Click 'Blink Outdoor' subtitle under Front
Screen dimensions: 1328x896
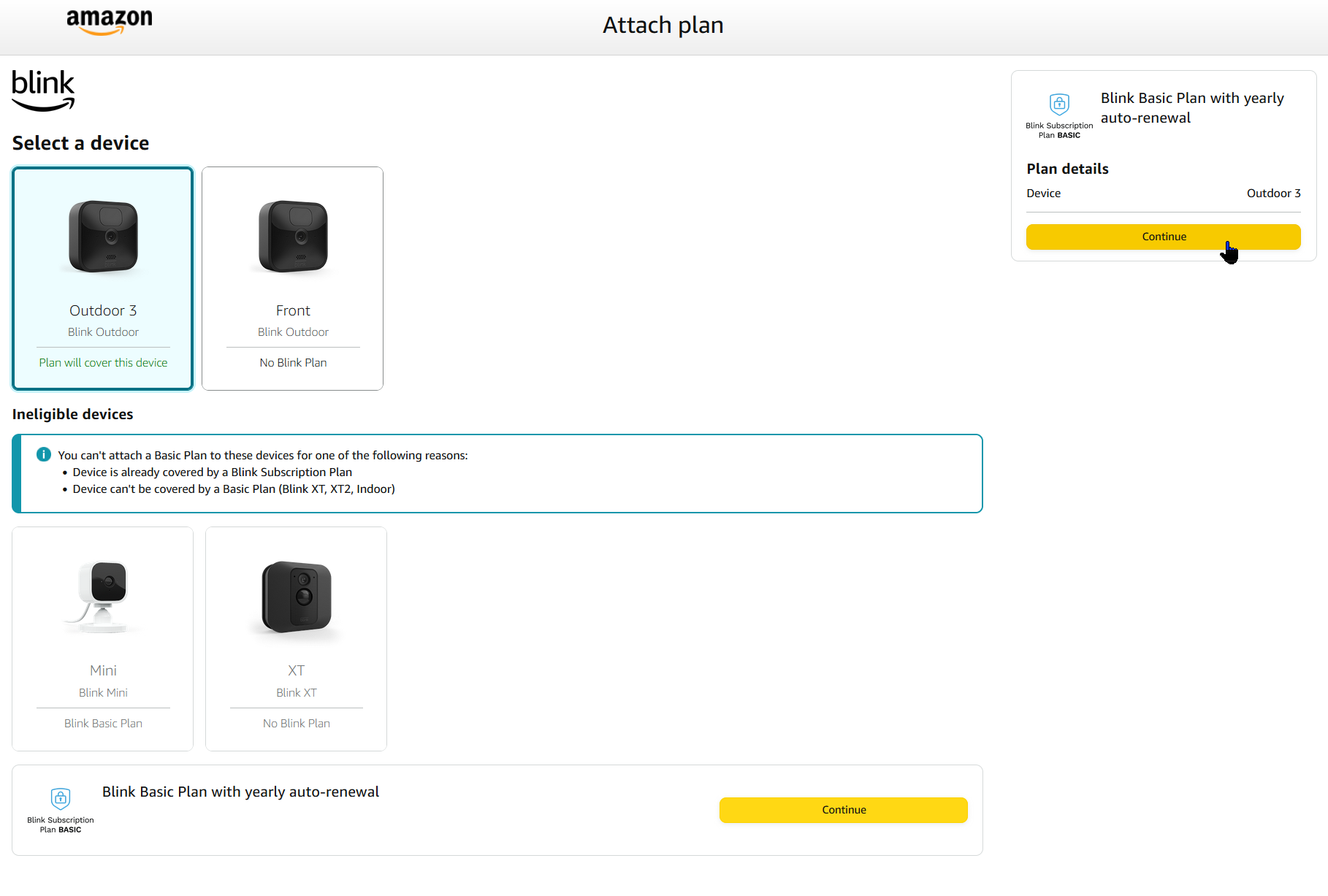tap(293, 332)
